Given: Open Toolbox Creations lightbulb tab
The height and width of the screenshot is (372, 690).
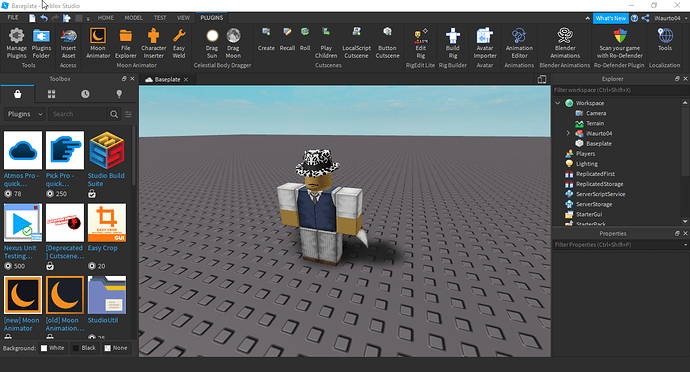Looking at the screenshot, I should (119, 94).
